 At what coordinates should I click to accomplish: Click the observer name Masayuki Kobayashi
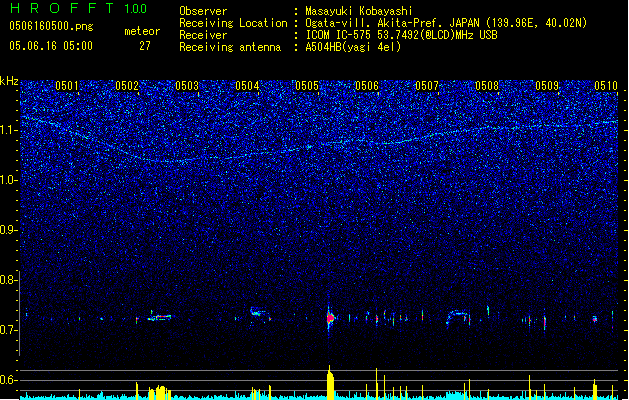coord(359,11)
